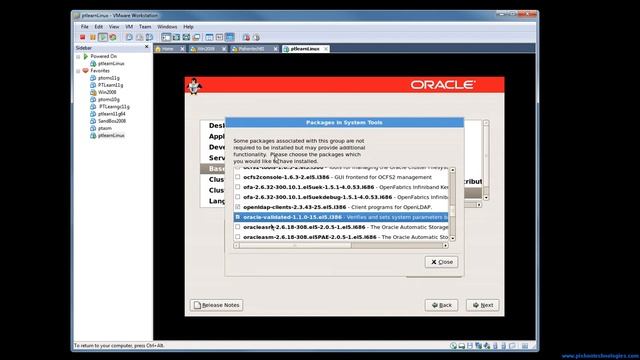Close the Sidebar panel with X
Viewport: 640px width, 360px height.
pyautogui.click(x=147, y=47)
